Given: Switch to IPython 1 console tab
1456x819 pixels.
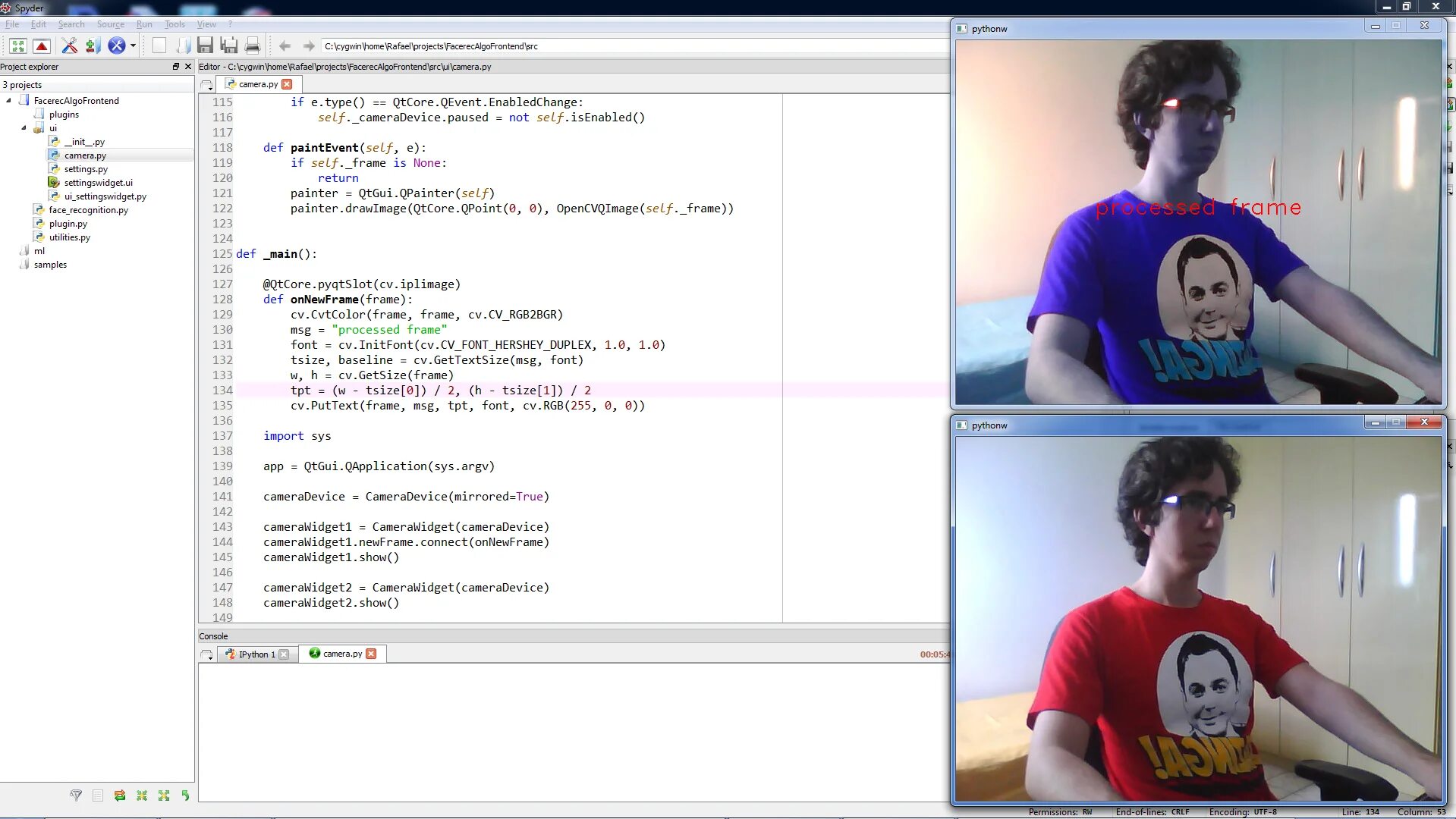Looking at the screenshot, I should 256,654.
